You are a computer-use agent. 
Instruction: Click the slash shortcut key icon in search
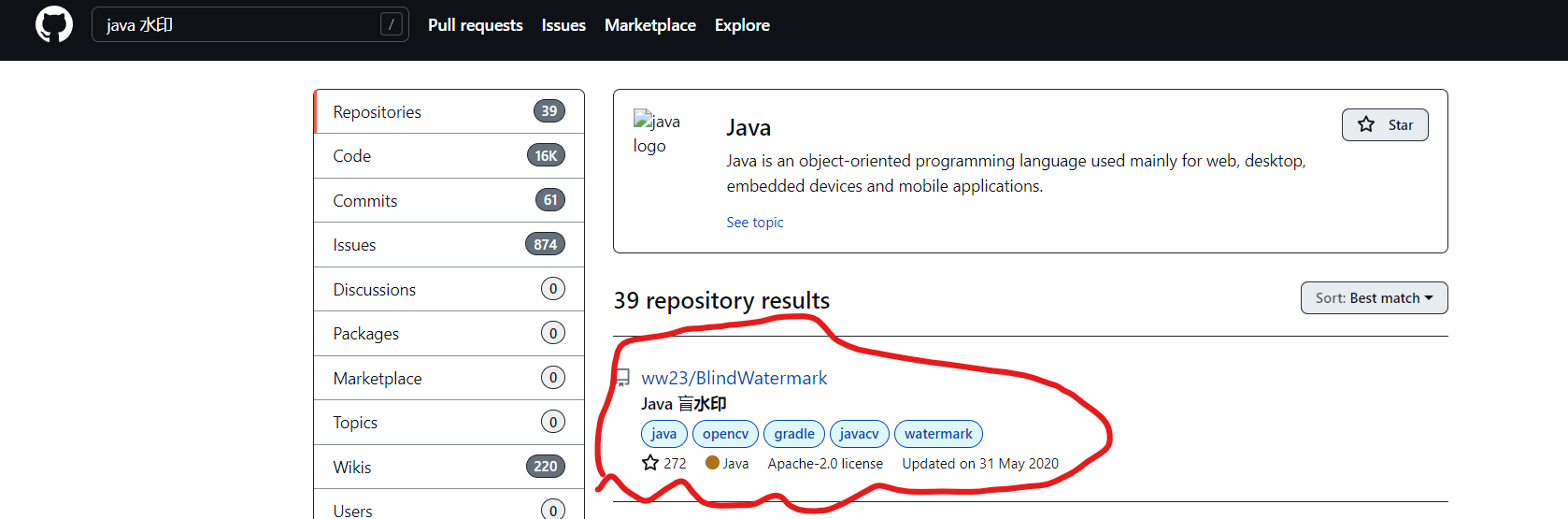pos(392,24)
